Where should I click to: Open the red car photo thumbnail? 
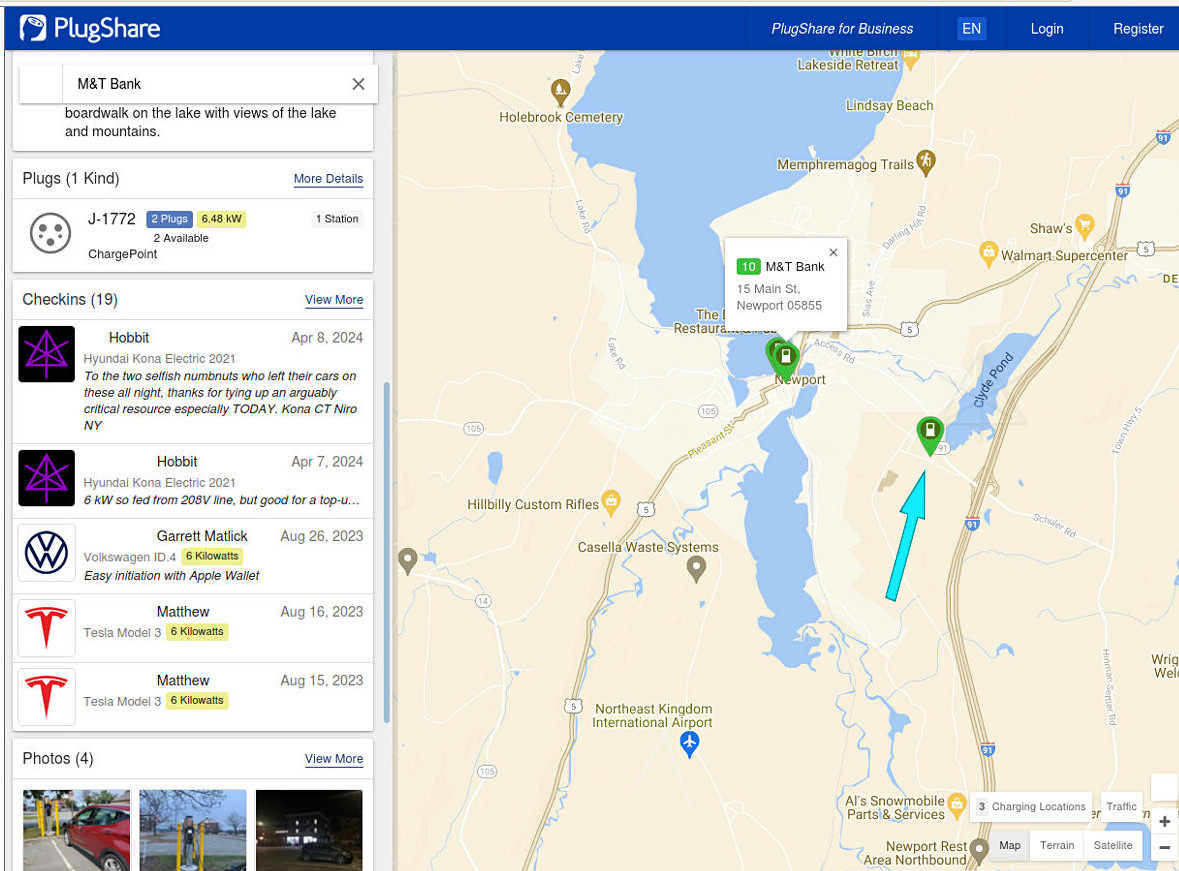point(77,830)
